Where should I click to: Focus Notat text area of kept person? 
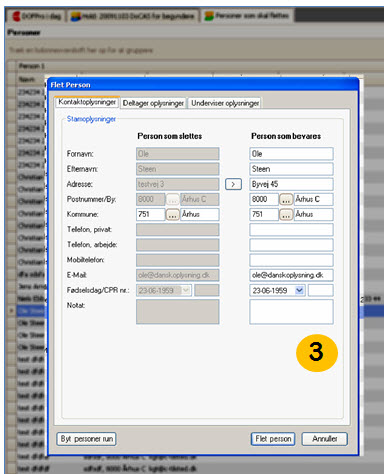coord(291,312)
